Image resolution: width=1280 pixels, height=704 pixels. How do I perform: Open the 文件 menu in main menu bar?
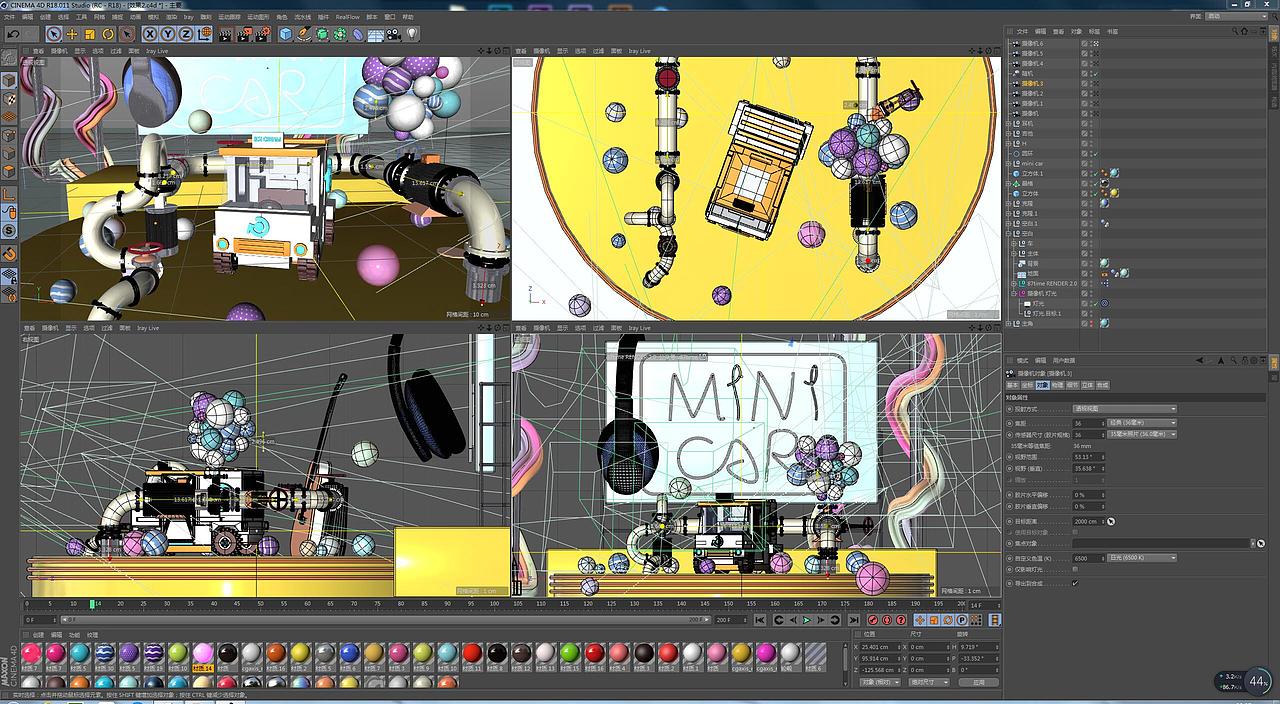pos(10,17)
